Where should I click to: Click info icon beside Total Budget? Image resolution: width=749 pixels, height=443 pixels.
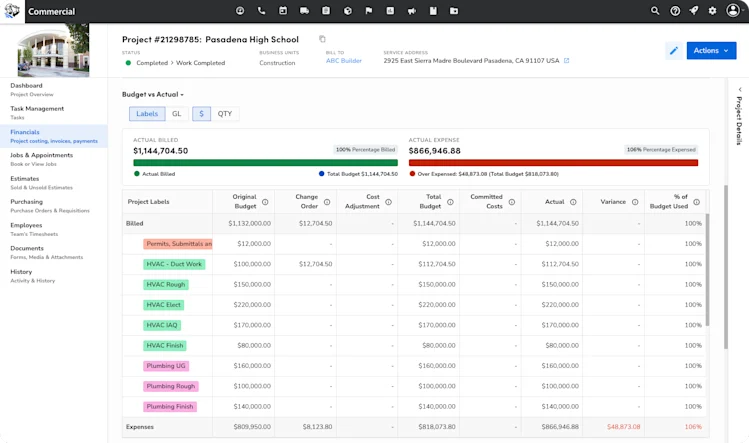tap(450, 202)
